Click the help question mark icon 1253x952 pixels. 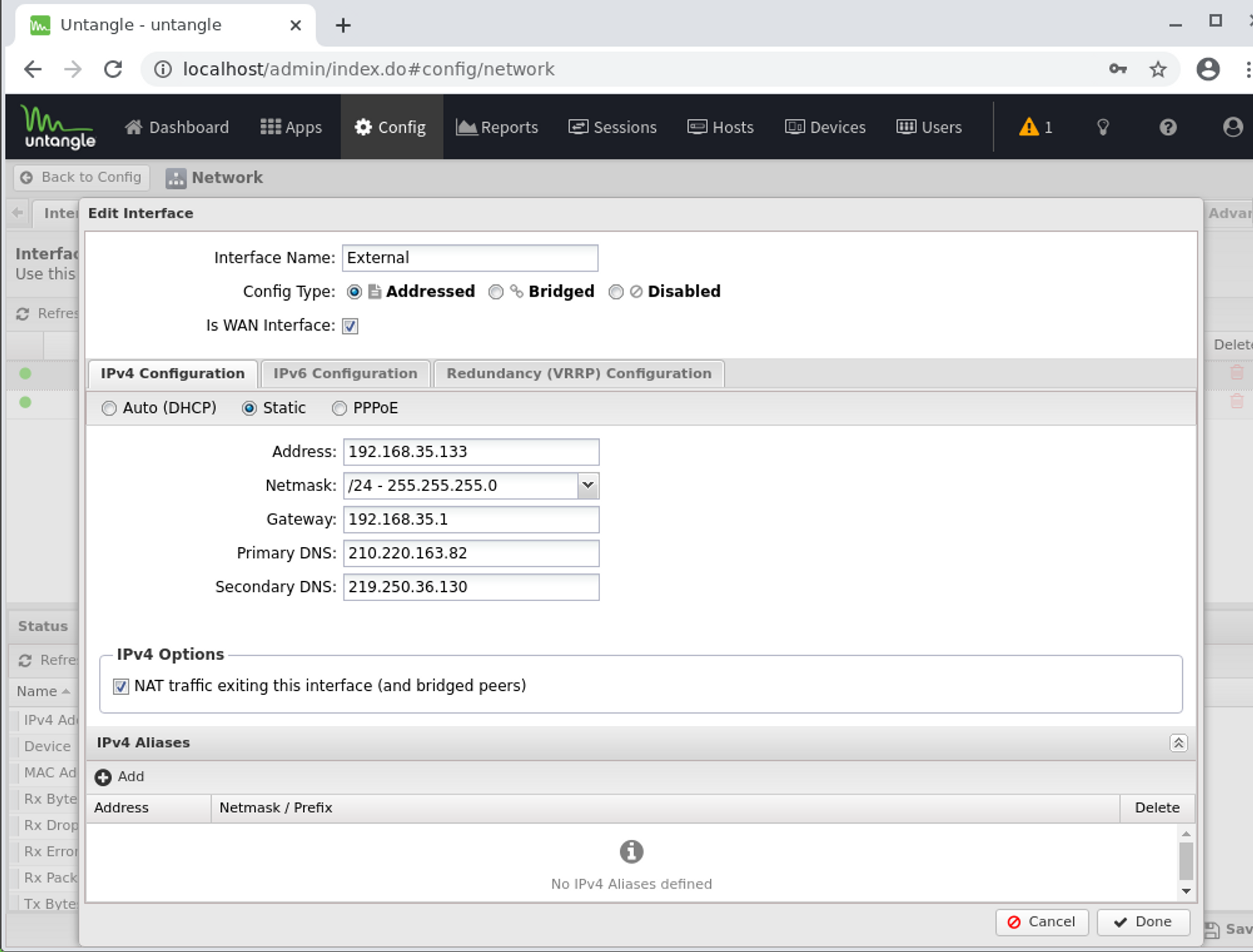coord(1168,127)
